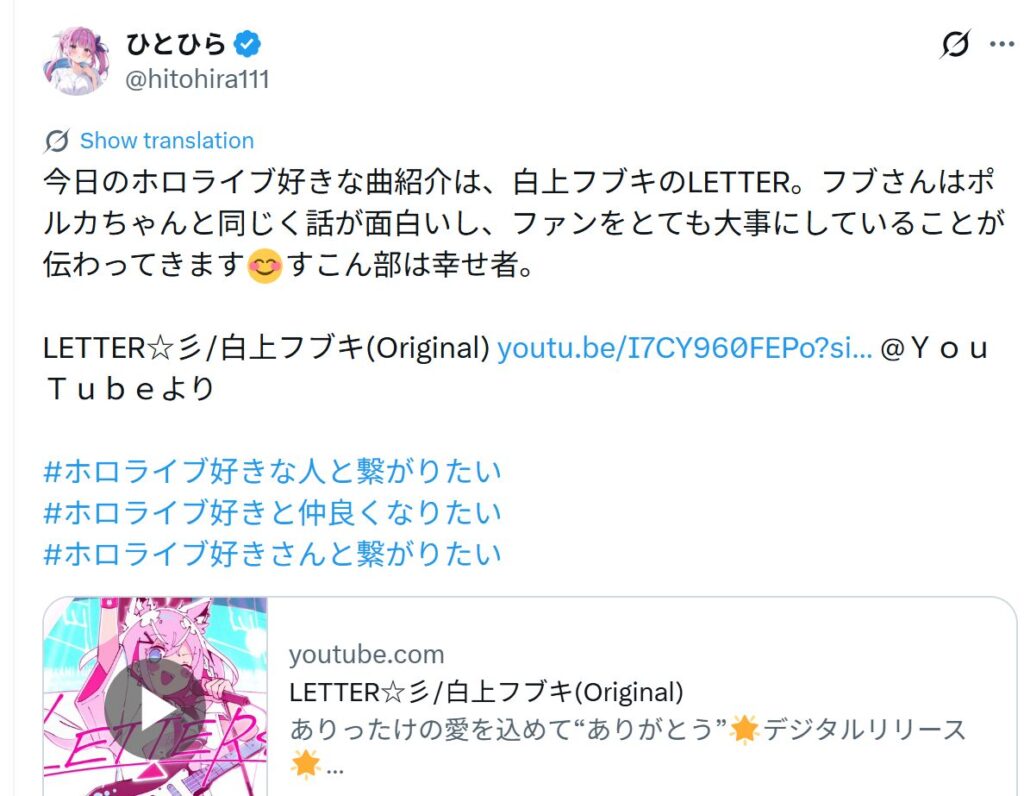Screen dimensions: 1024x796
Task: Open hashtag #ホロライブ好きな人と繋がりたい
Action: tap(272, 471)
